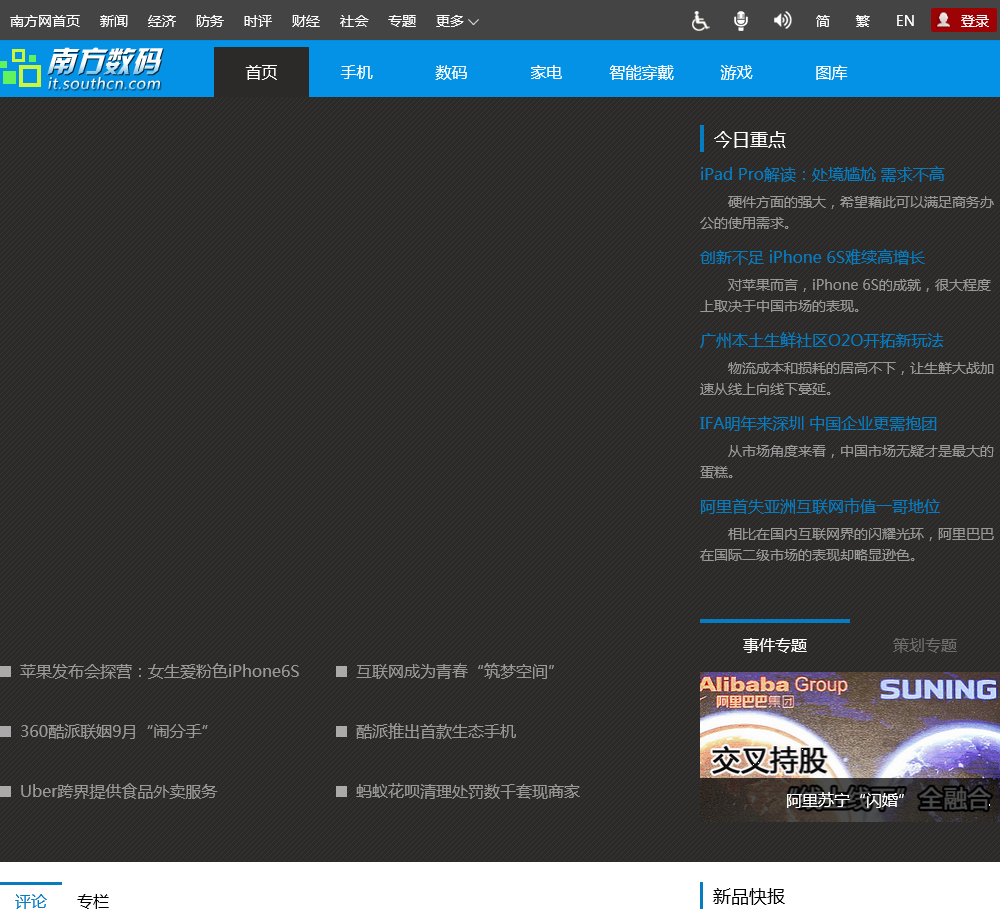
Task: Open article IFA明年来深圳 中国企业更需抱团
Action: [x=818, y=423]
